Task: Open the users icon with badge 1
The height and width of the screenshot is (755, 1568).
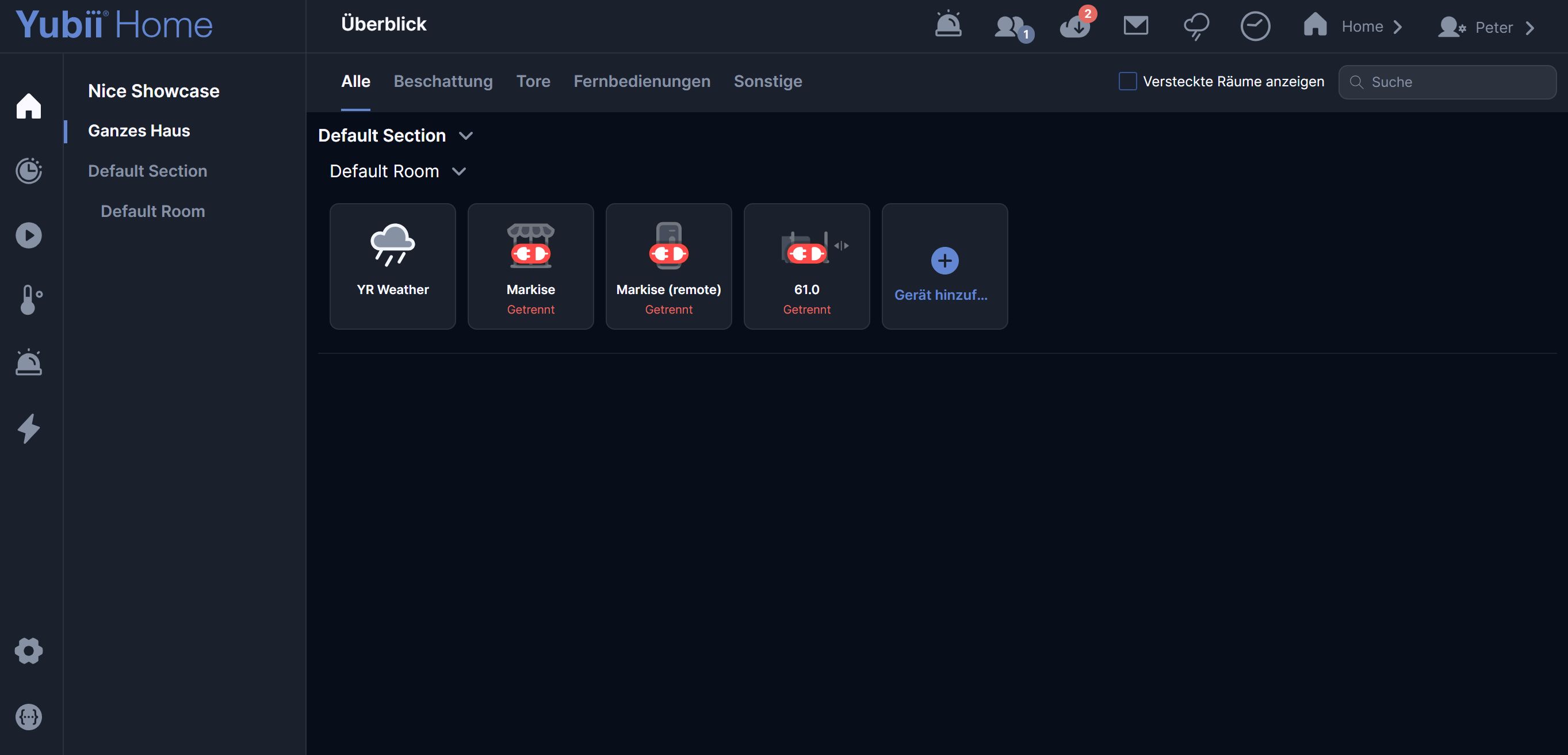Action: coord(1011,27)
